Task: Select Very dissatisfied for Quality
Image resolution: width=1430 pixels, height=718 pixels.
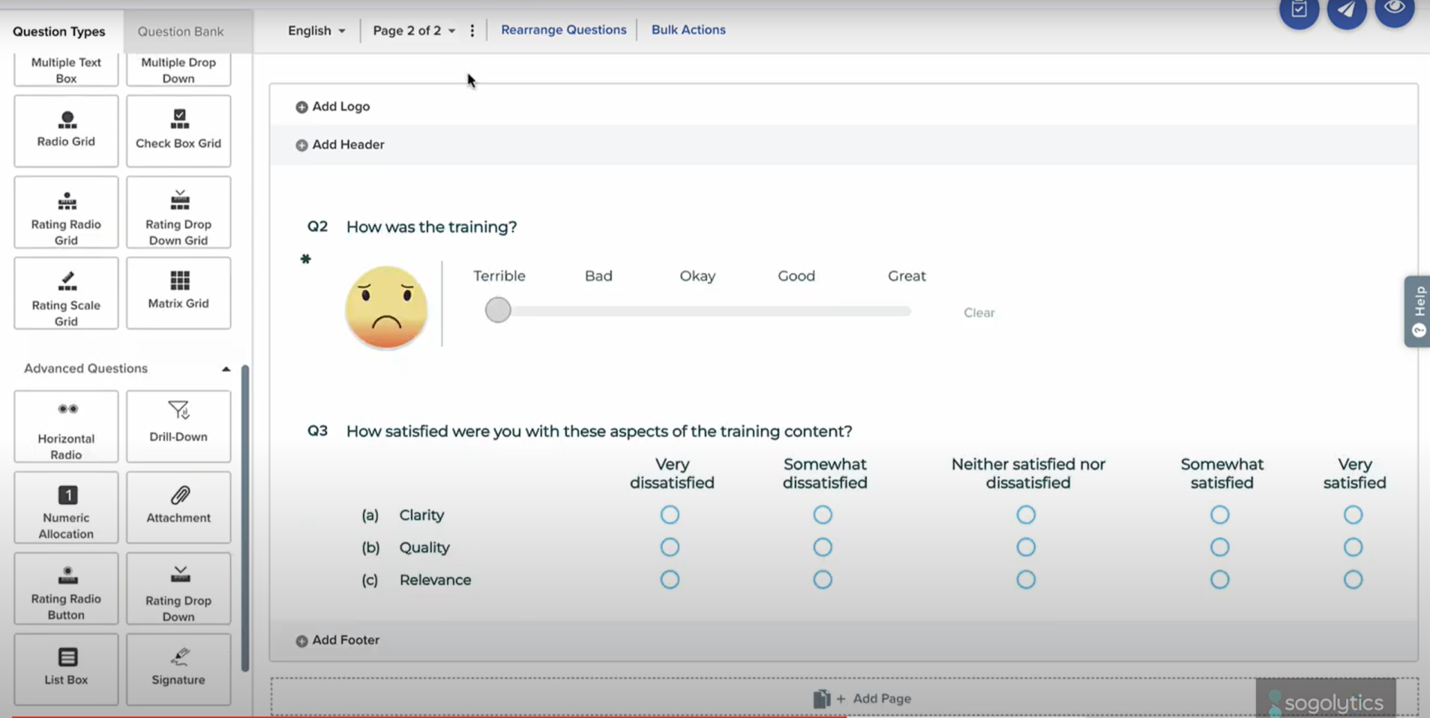Action: (670, 547)
